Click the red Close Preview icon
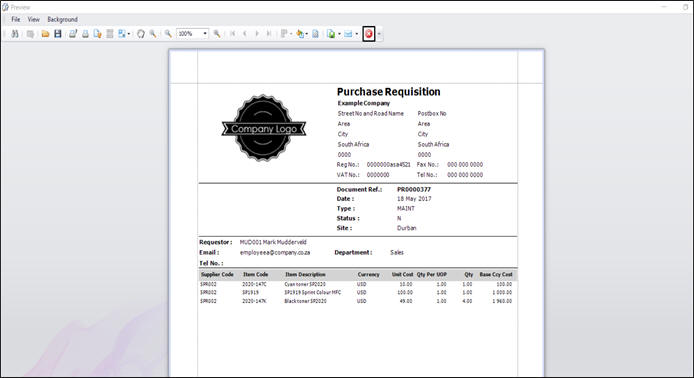 [369, 34]
